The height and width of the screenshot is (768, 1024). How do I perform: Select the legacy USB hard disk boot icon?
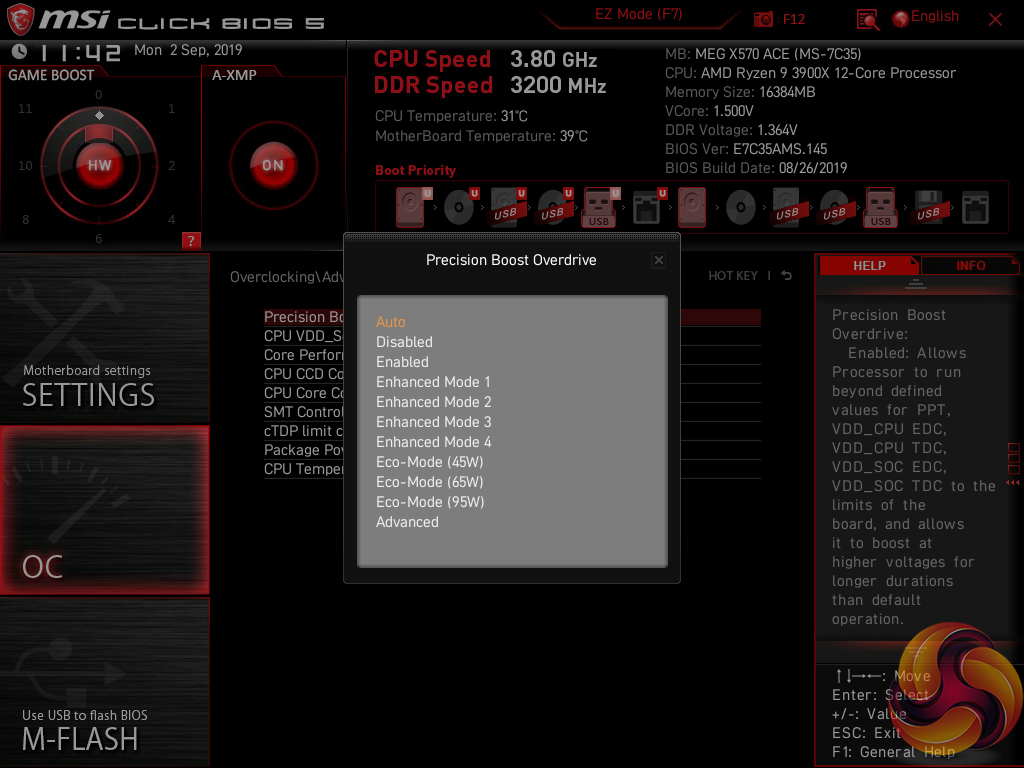[x=787, y=207]
